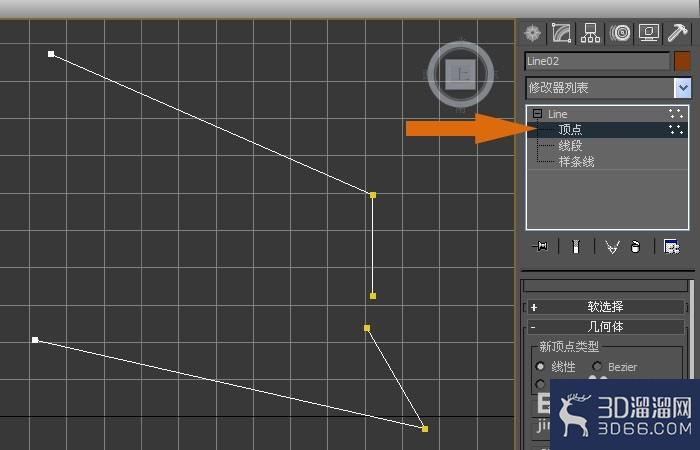Open the Motion panel tab

tap(620, 33)
